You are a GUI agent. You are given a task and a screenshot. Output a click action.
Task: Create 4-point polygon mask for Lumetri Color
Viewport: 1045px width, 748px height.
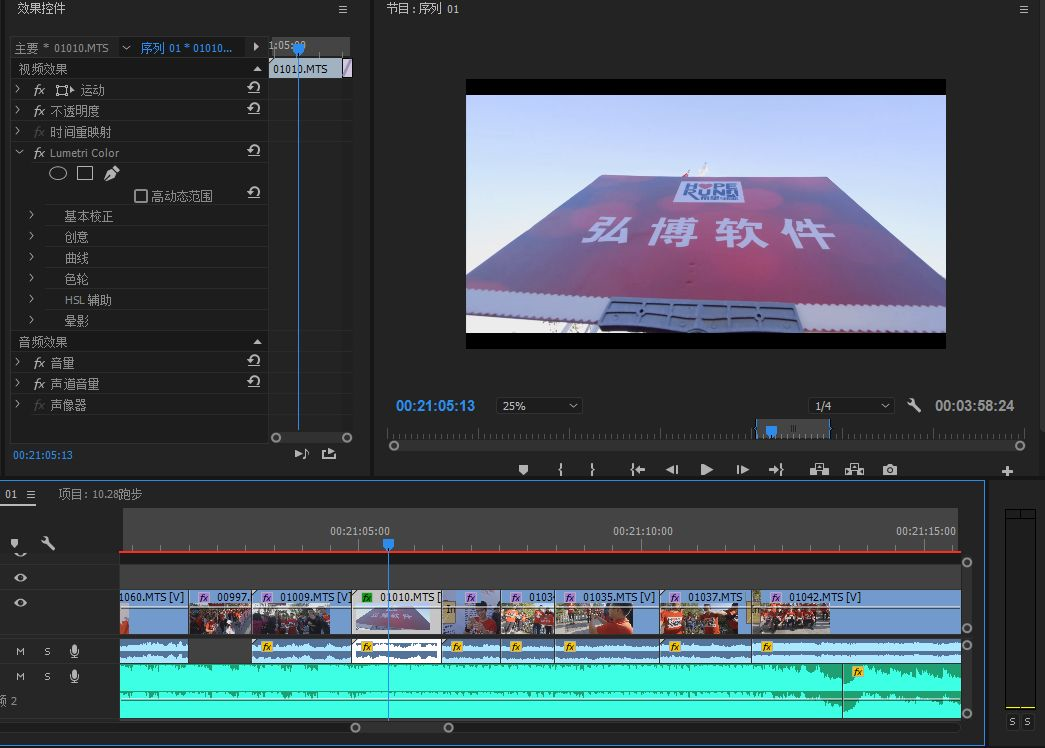85,173
